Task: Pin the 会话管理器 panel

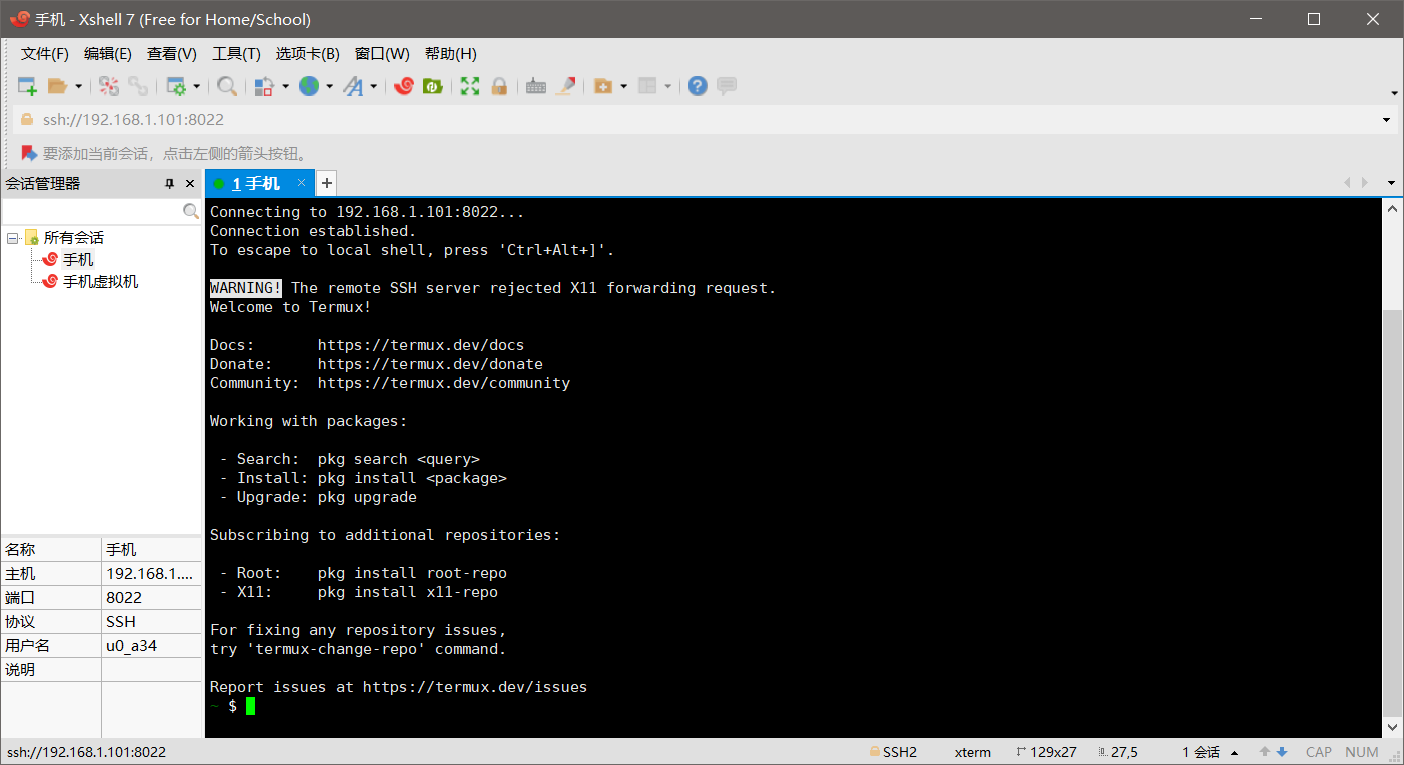Action: (x=169, y=183)
